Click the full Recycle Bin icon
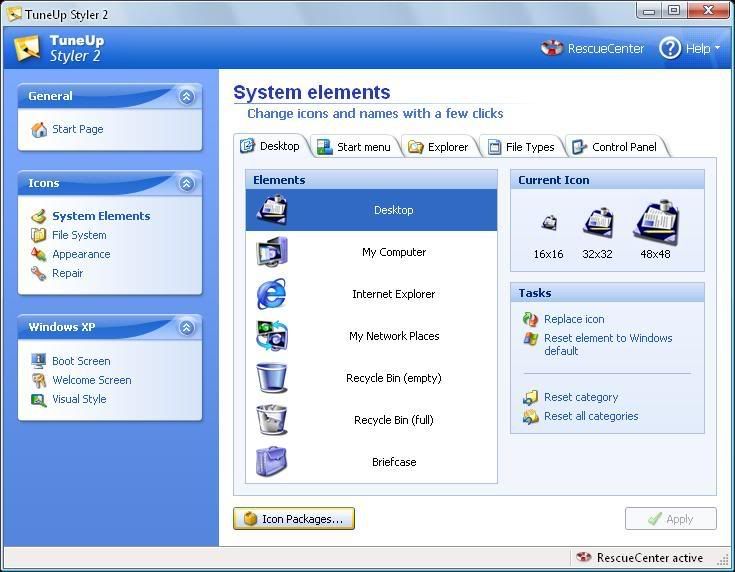The image size is (735, 572). pos(271,420)
